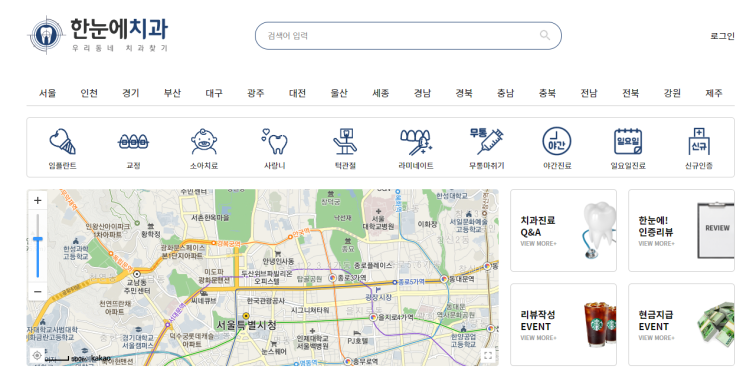743x379 pixels.
Task: Open the 현금지급 EVENT card
Action: (681, 325)
